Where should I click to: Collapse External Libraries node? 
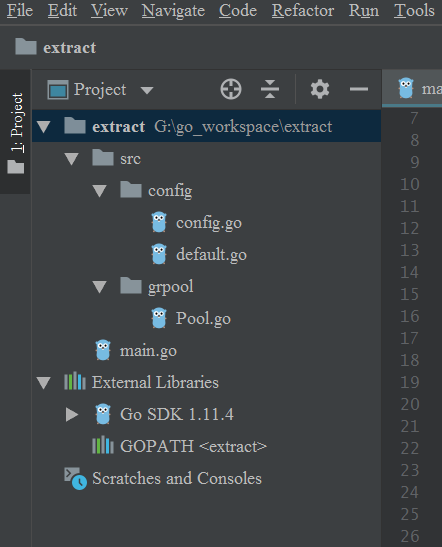click(44, 383)
